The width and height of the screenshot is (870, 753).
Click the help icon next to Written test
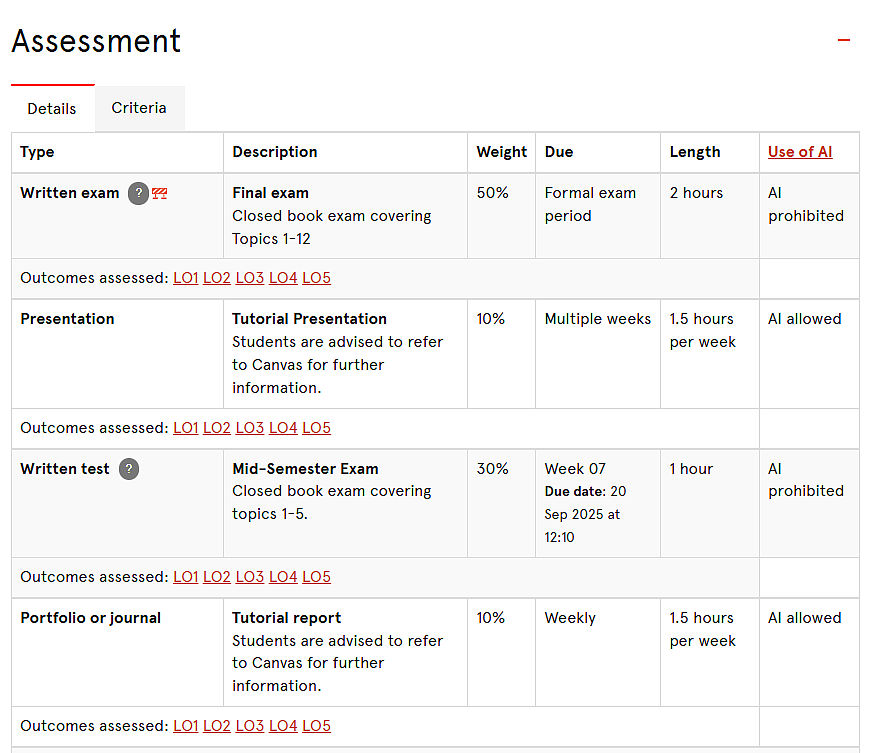[129, 469]
